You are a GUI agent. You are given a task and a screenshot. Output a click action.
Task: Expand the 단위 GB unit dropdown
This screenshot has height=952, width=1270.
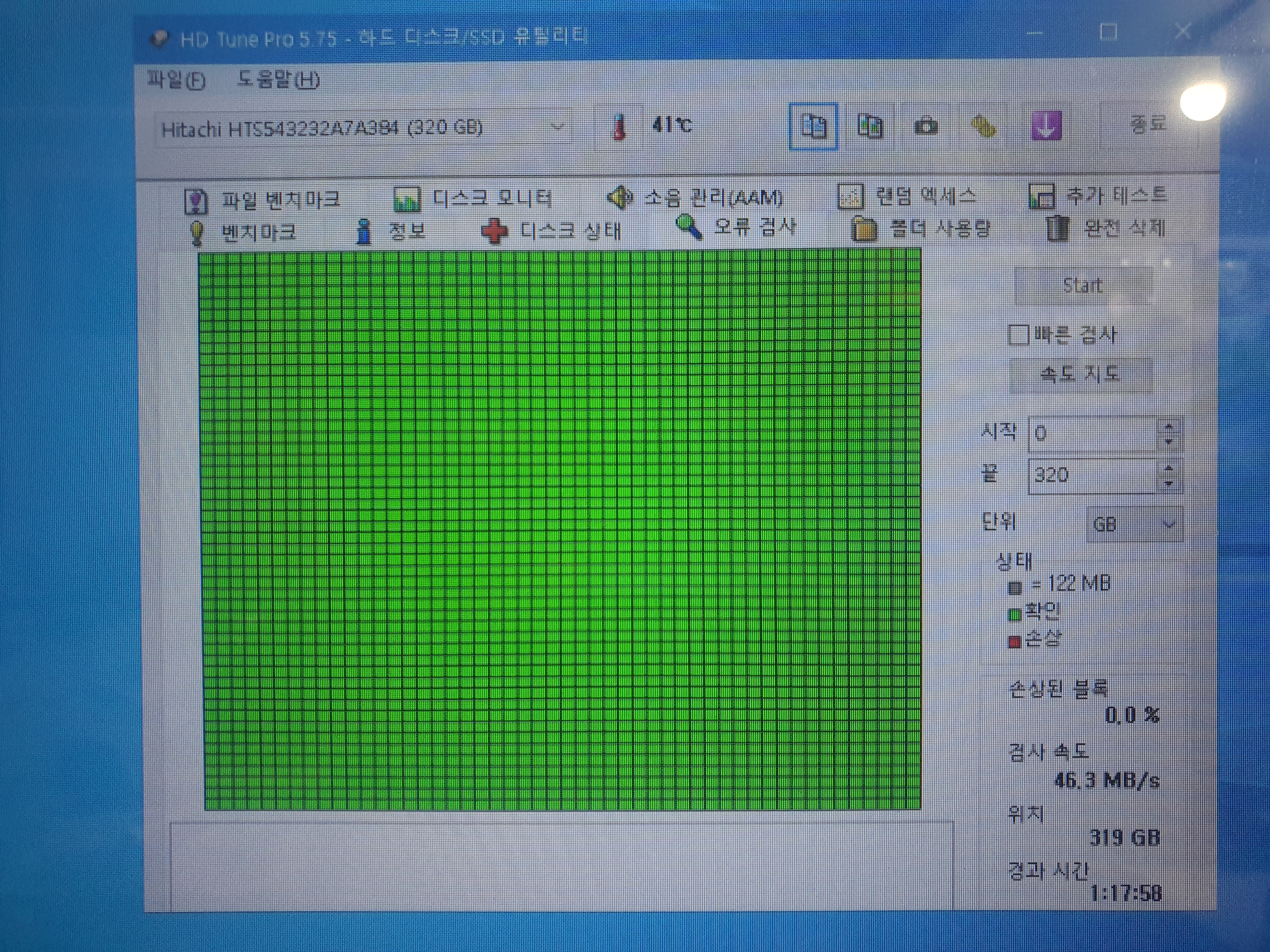[1135, 524]
